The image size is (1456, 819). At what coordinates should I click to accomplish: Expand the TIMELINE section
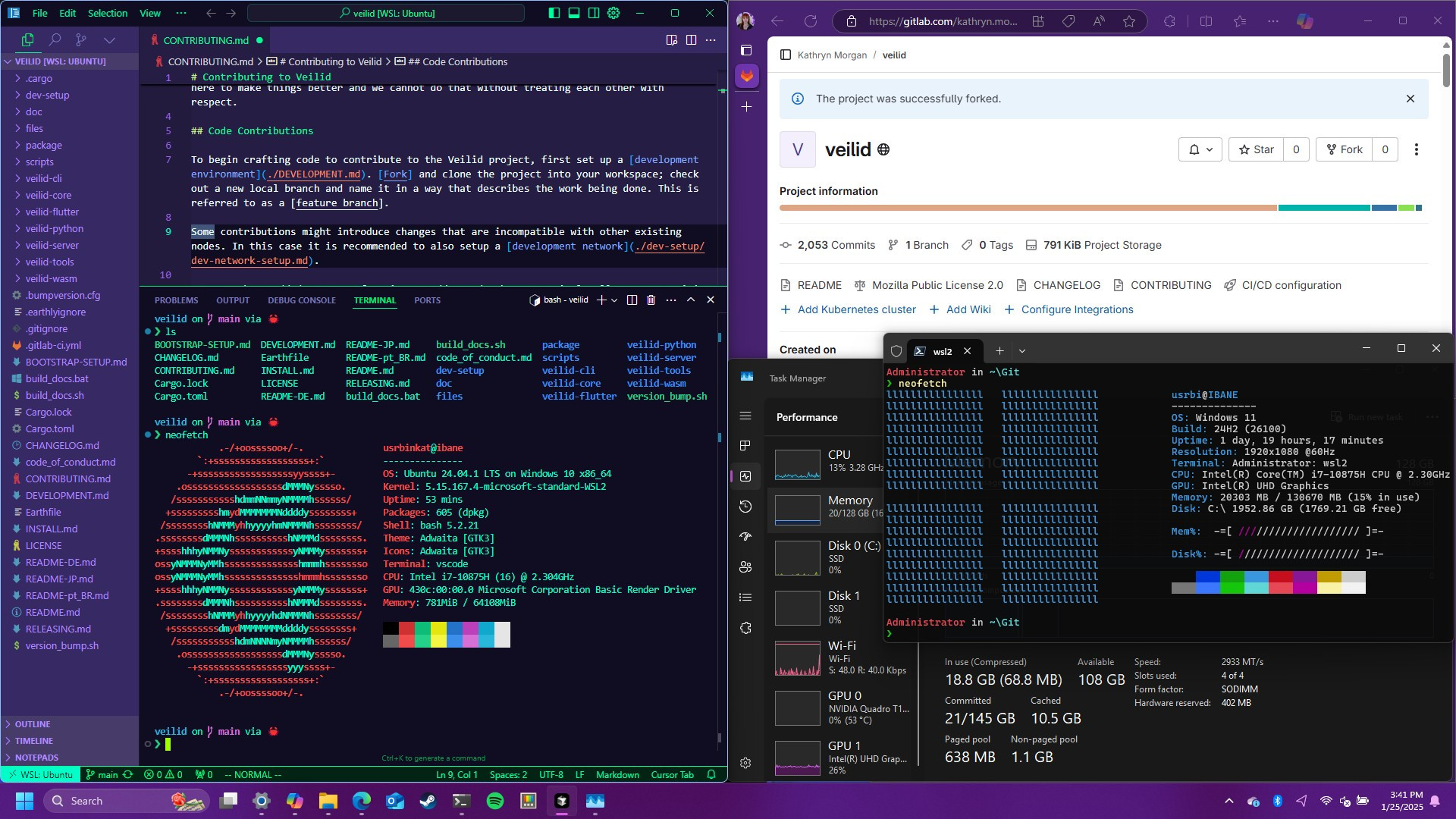pyautogui.click(x=70, y=741)
